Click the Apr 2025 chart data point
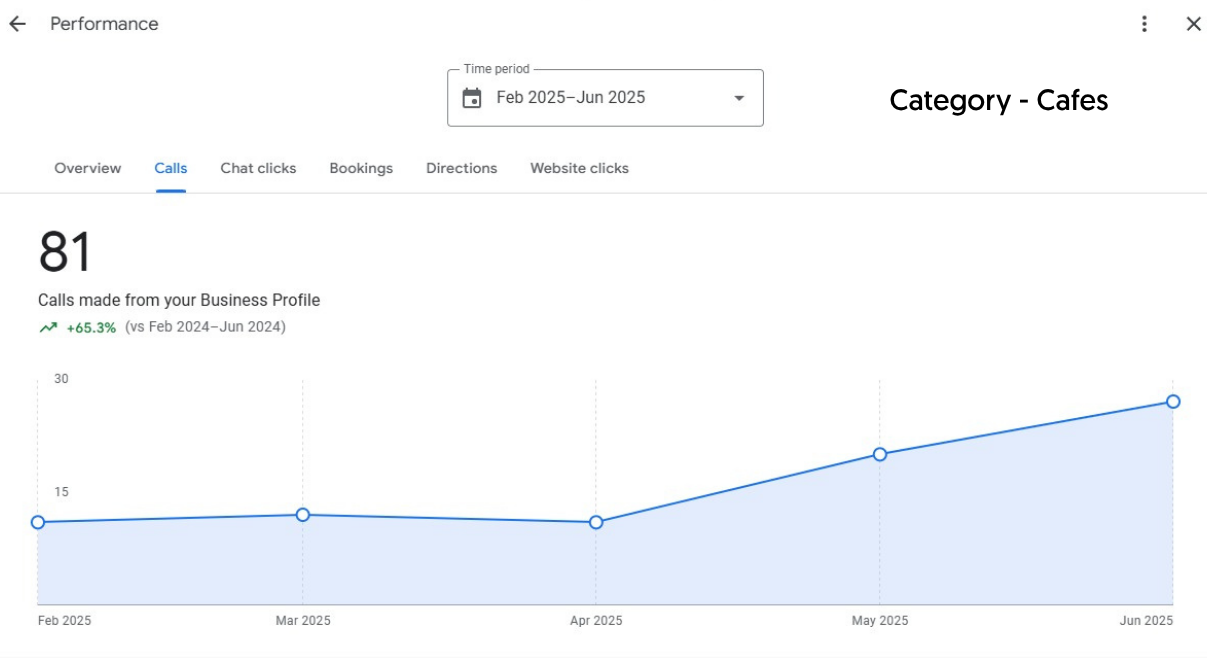The height and width of the screenshot is (658, 1207). click(596, 522)
